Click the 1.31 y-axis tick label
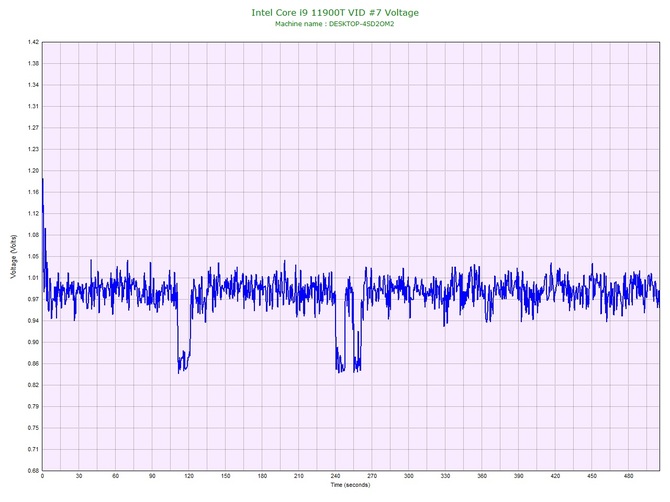This screenshot has height=502, width=670. click(33, 106)
